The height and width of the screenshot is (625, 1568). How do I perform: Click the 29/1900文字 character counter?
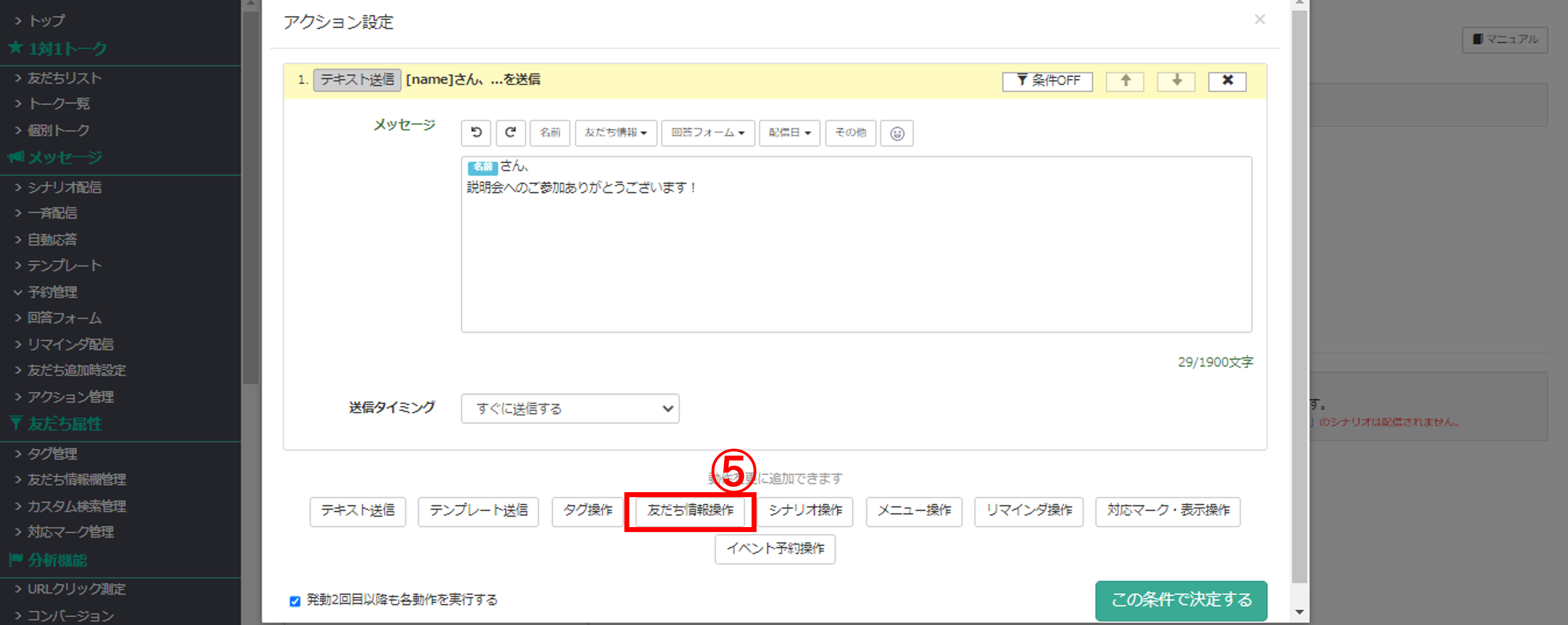click(x=1215, y=363)
